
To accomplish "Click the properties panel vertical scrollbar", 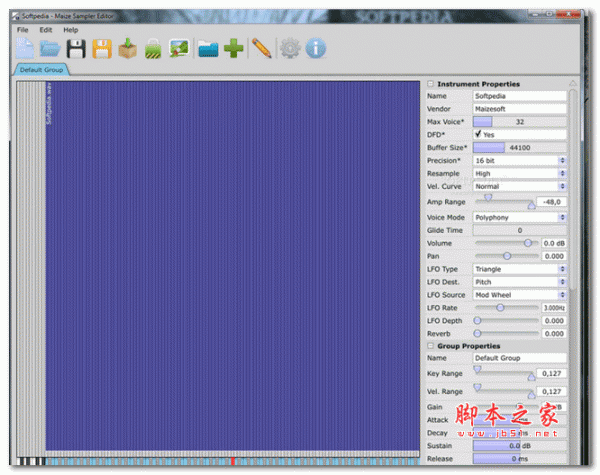I will tap(573, 189).
